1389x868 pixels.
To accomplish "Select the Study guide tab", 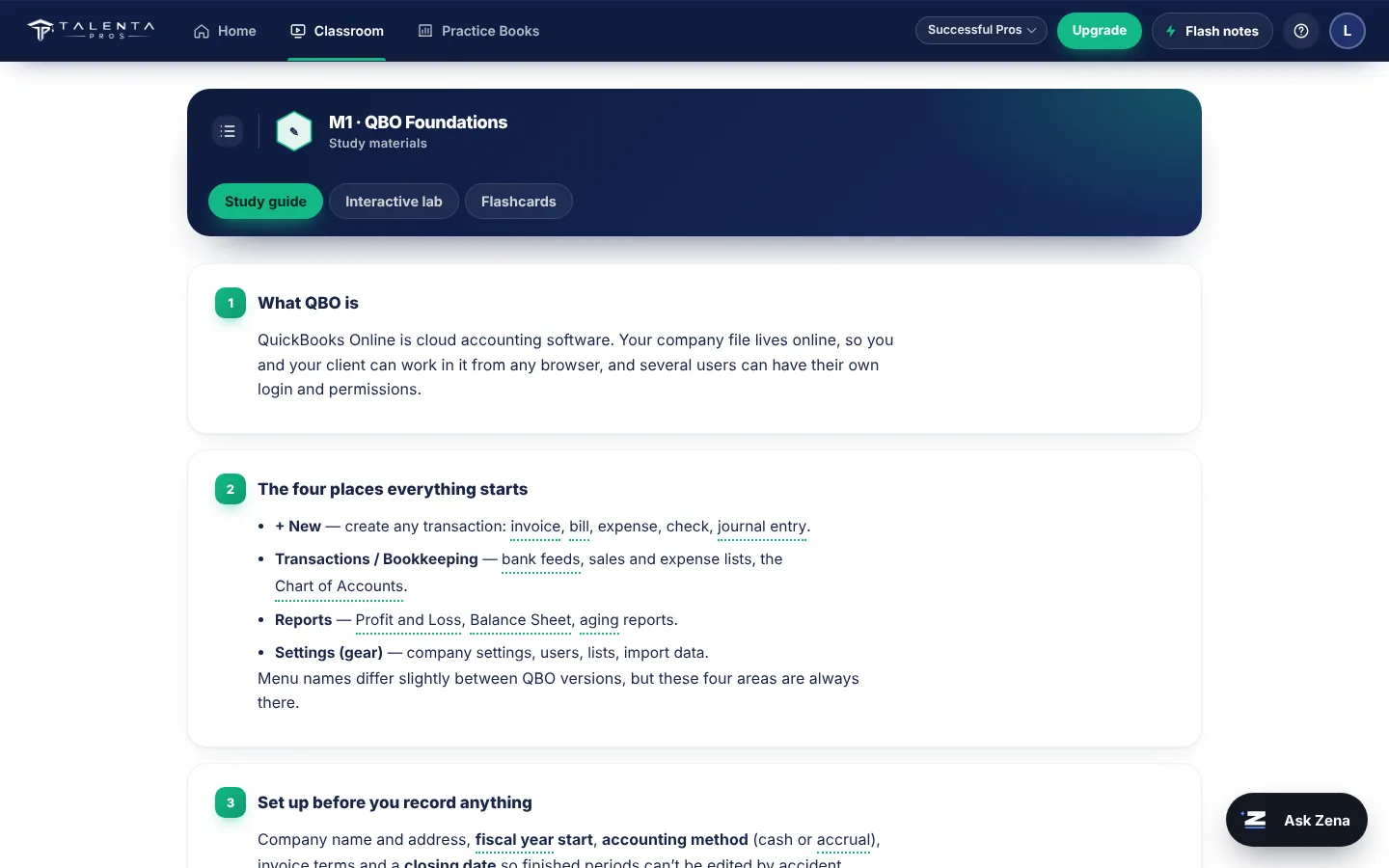I will (x=265, y=202).
